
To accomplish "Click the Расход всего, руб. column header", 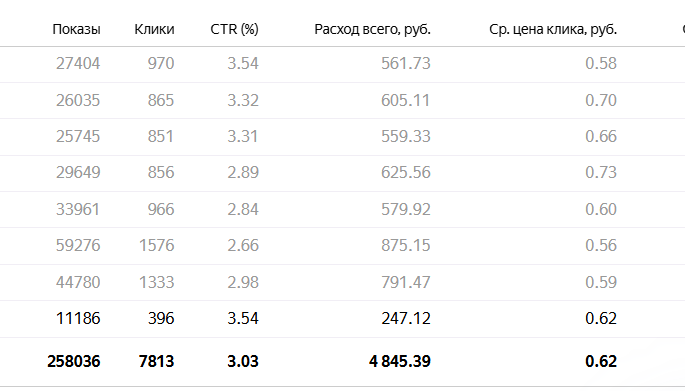I will click(373, 29).
